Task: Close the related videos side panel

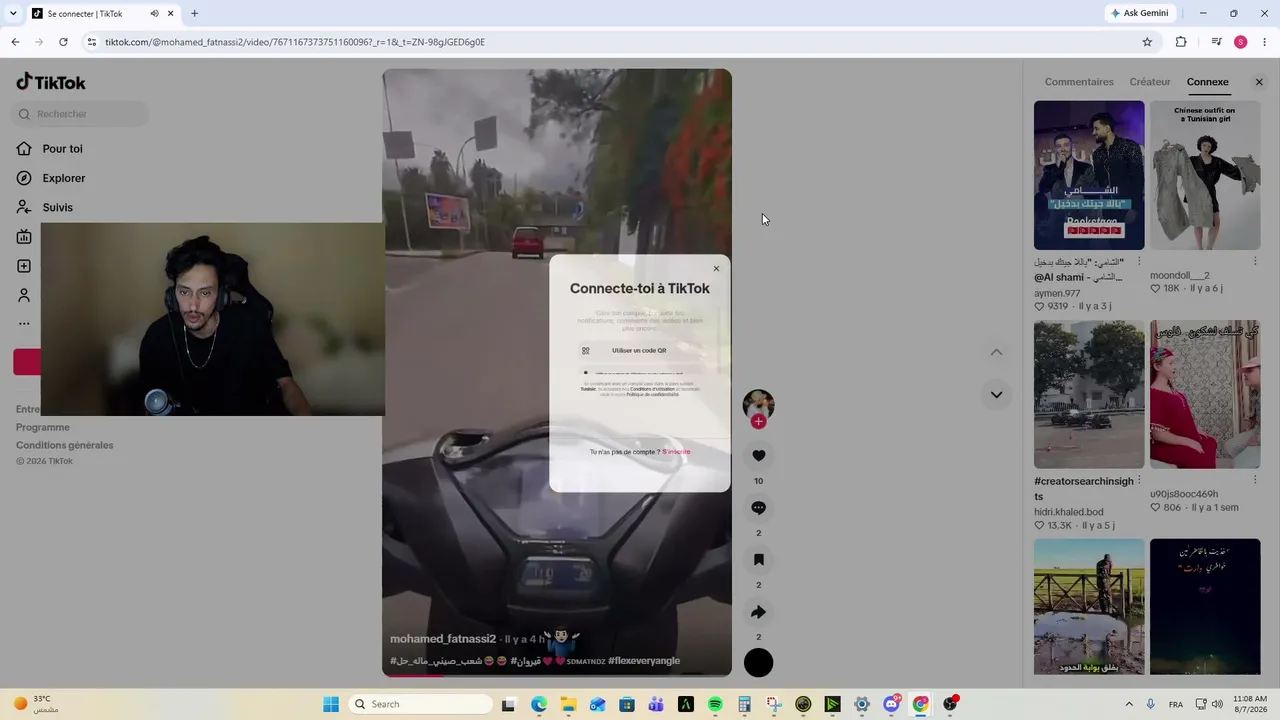Action: [x=1259, y=82]
